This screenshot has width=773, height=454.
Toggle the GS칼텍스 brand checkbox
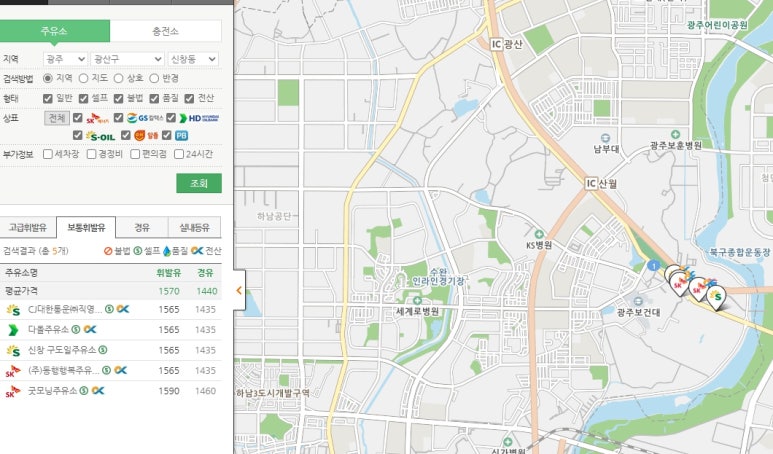[x=118, y=118]
